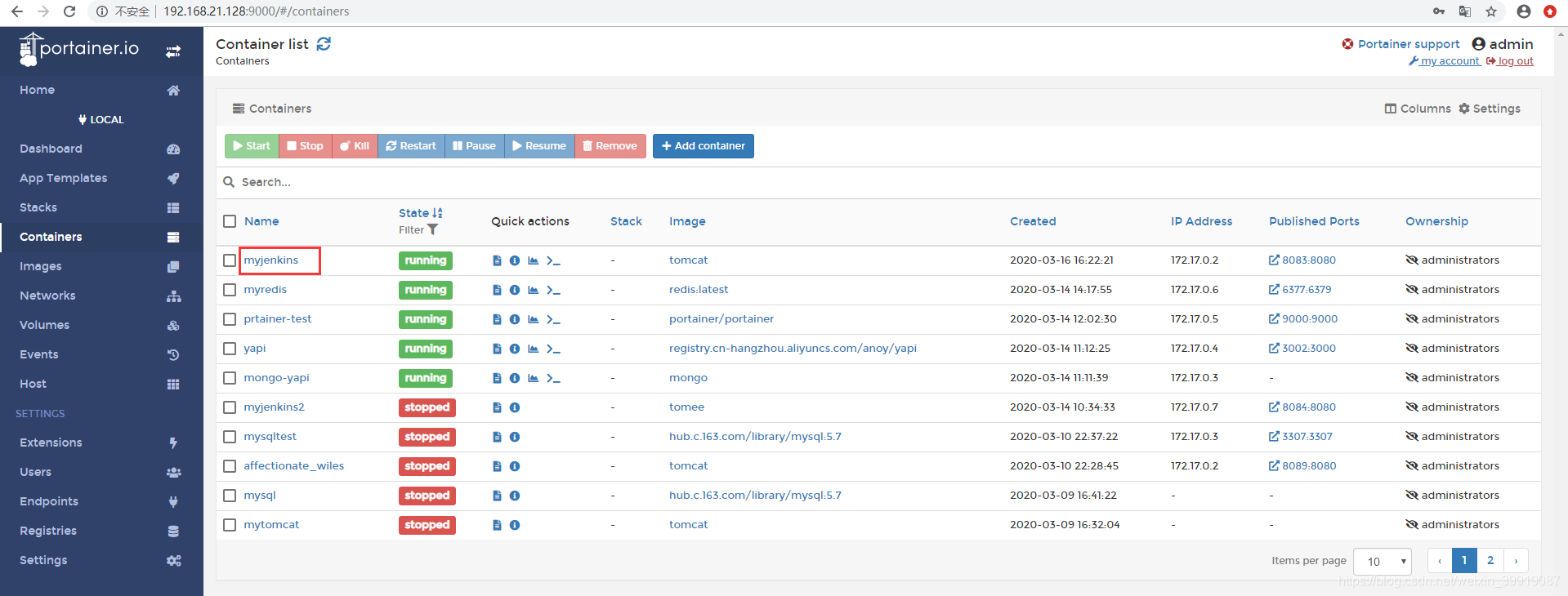
Task: Open logs icon for myredis container
Action: pyautogui.click(x=497, y=290)
